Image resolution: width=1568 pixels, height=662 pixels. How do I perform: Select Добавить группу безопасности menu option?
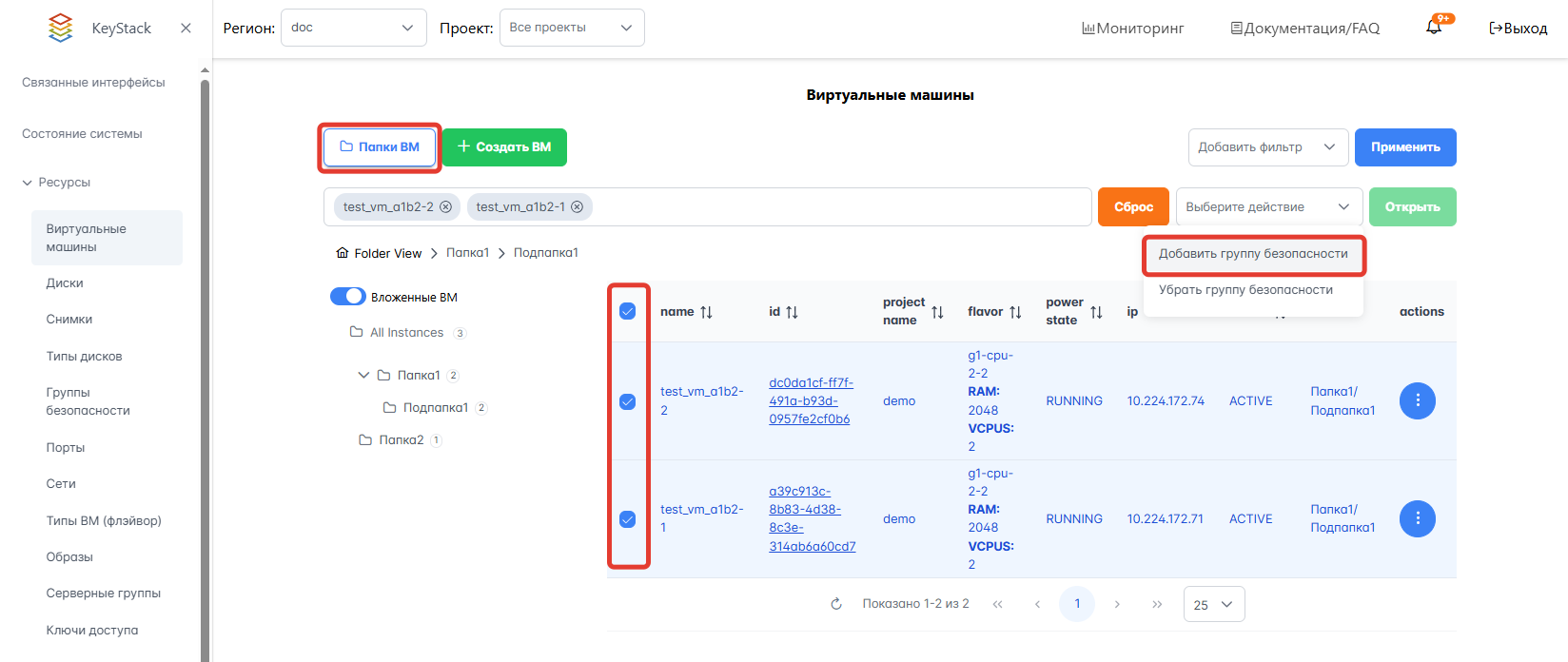1252,254
